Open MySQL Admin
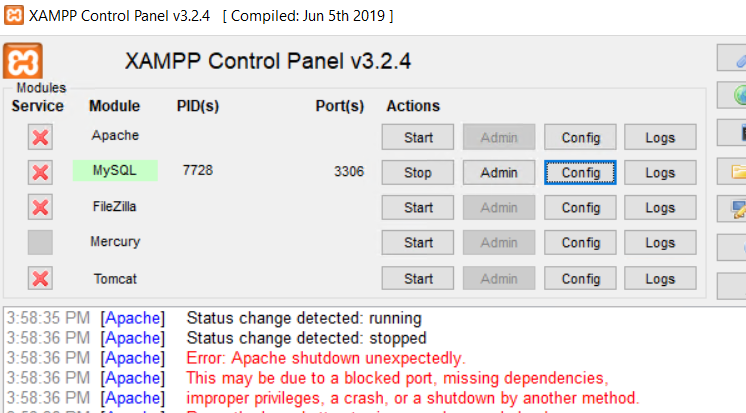This screenshot has width=746, height=413. click(499, 172)
